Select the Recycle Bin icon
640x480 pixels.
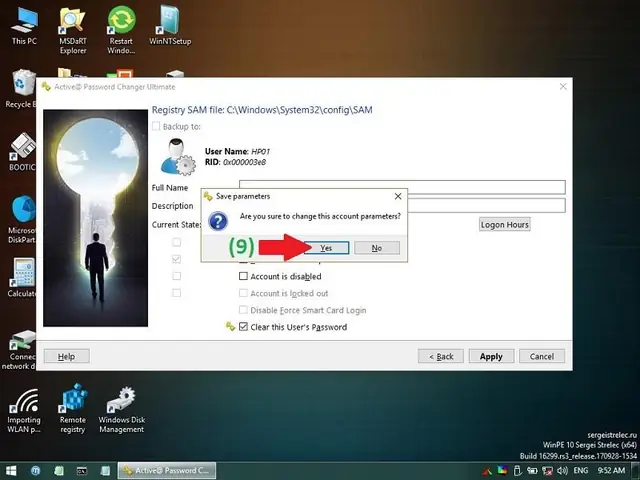tap(21, 89)
